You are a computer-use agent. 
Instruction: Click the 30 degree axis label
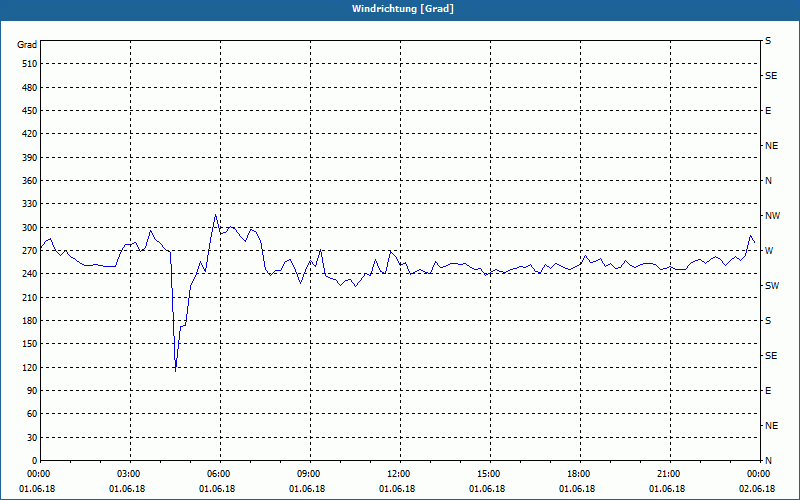(32, 438)
